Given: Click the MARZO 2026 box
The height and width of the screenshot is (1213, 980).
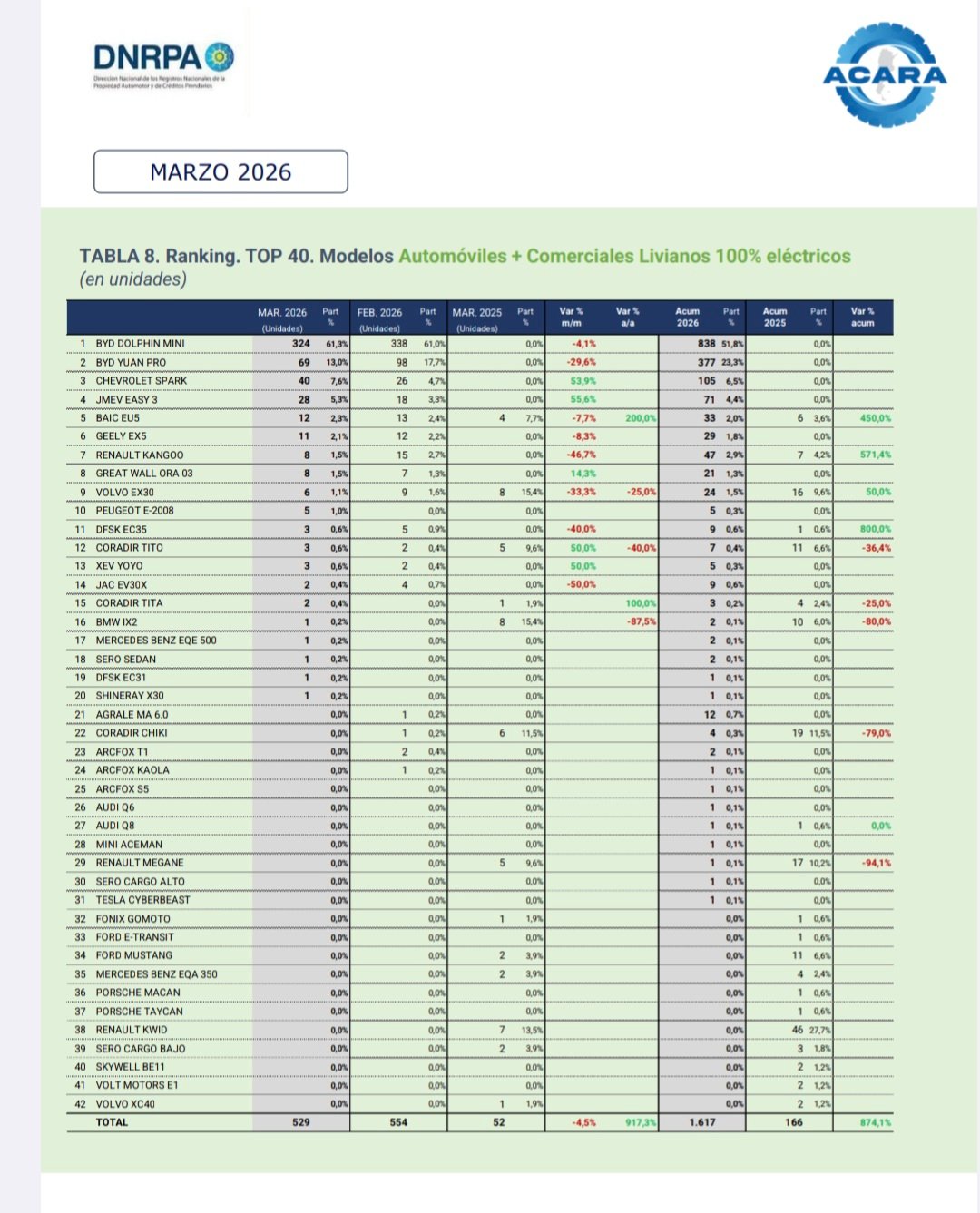Looking at the screenshot, I should (220, 172).
